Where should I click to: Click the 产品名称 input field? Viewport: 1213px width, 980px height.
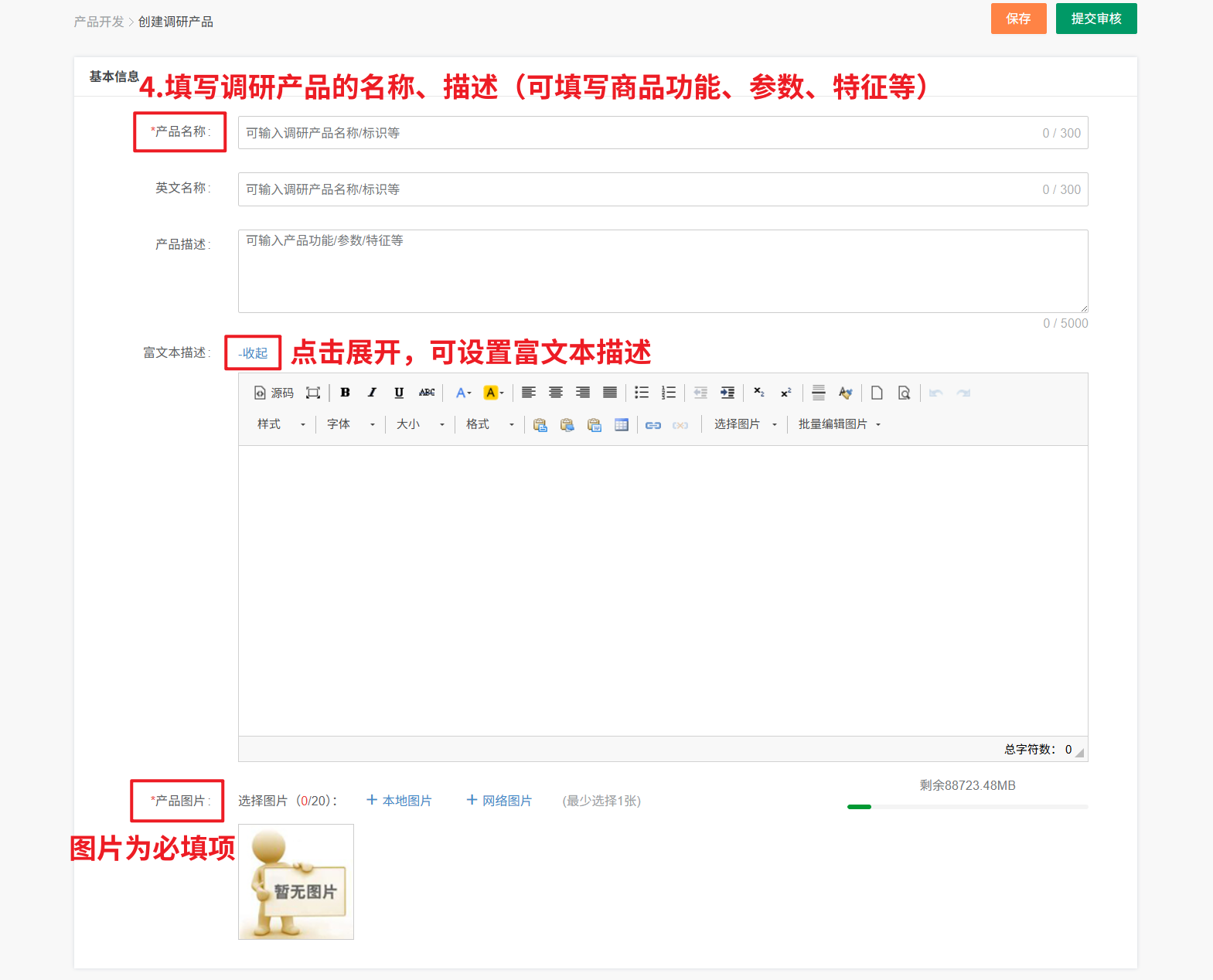[x=642, y=133]
